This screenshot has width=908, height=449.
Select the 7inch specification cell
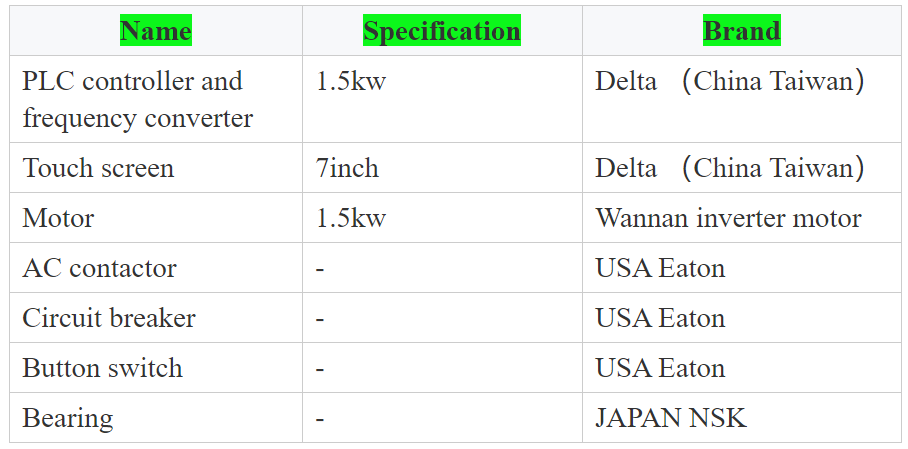click(442, 167)
